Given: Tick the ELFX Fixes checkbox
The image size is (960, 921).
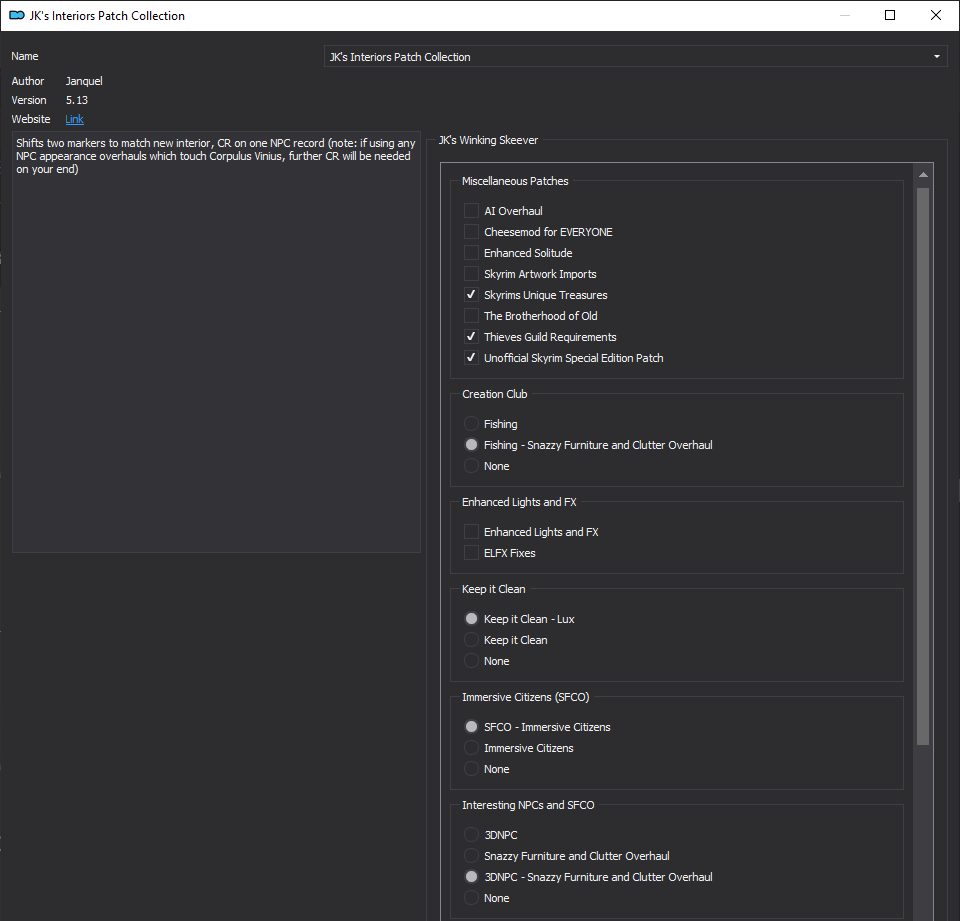Looking at the screenshot, I should pos(471,553).
